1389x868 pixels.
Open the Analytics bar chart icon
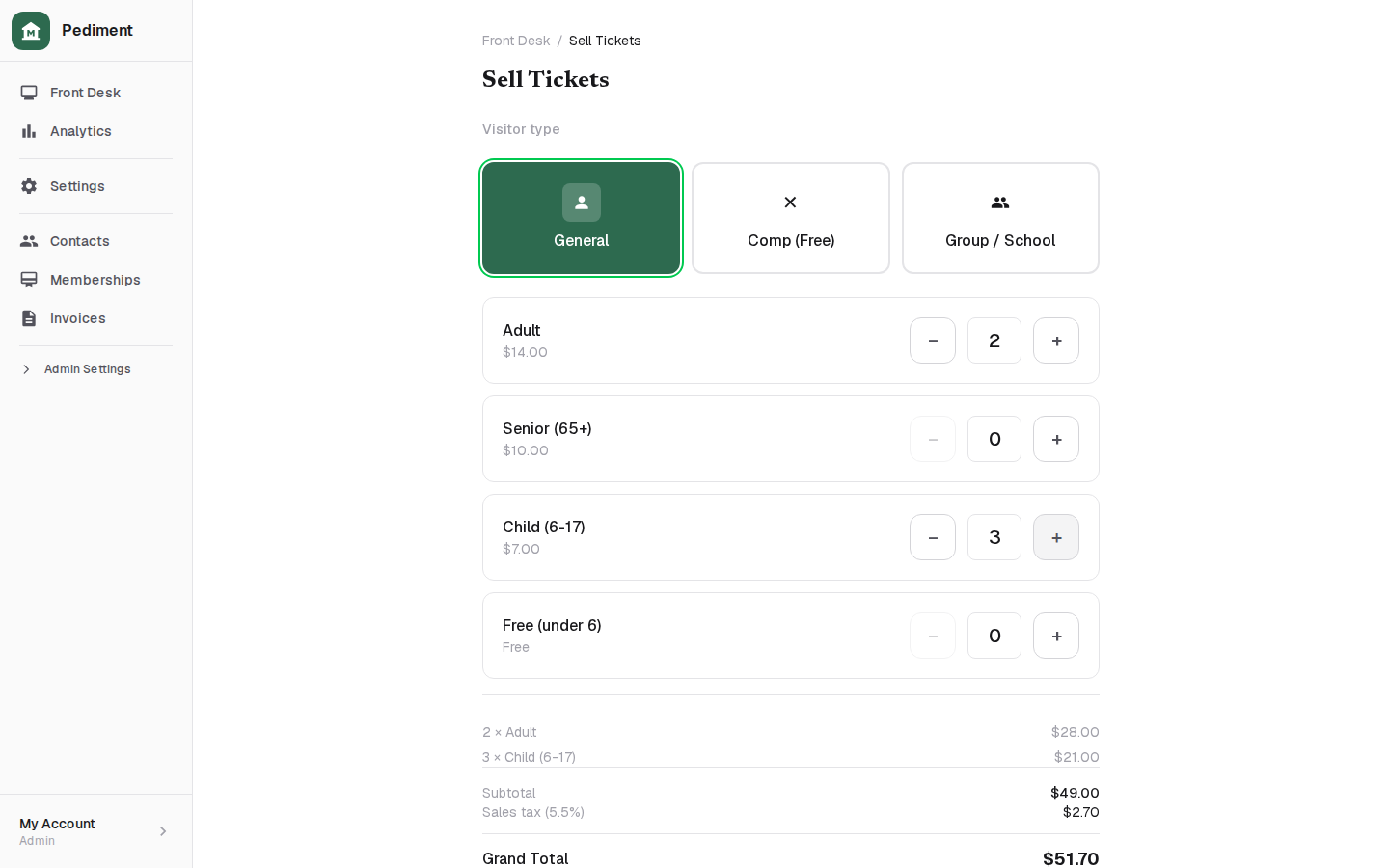pos(29,131)
